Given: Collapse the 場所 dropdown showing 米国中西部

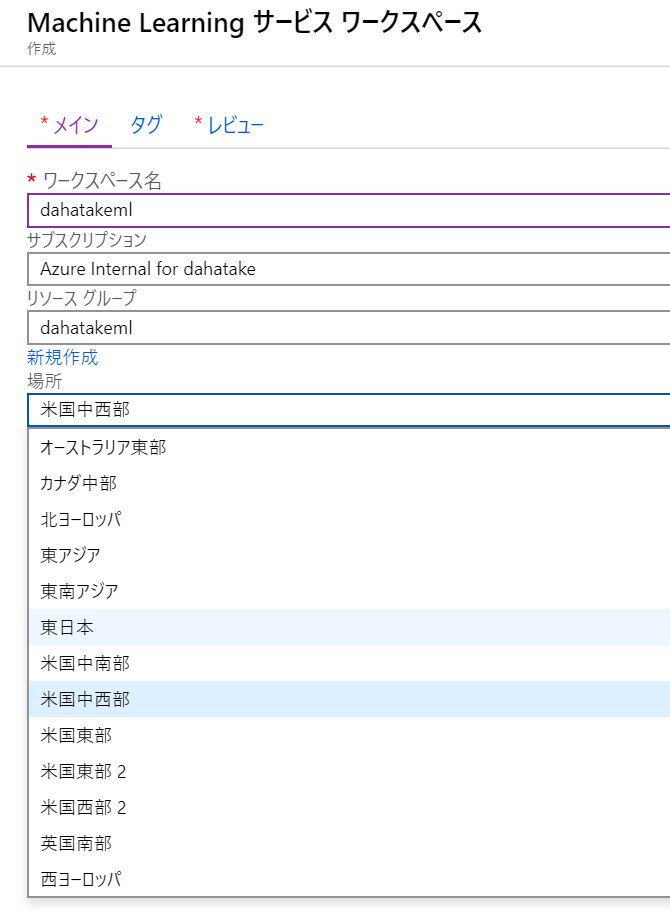Looking at the screenshot, I should pyautogui.click(x=349, y=410).
